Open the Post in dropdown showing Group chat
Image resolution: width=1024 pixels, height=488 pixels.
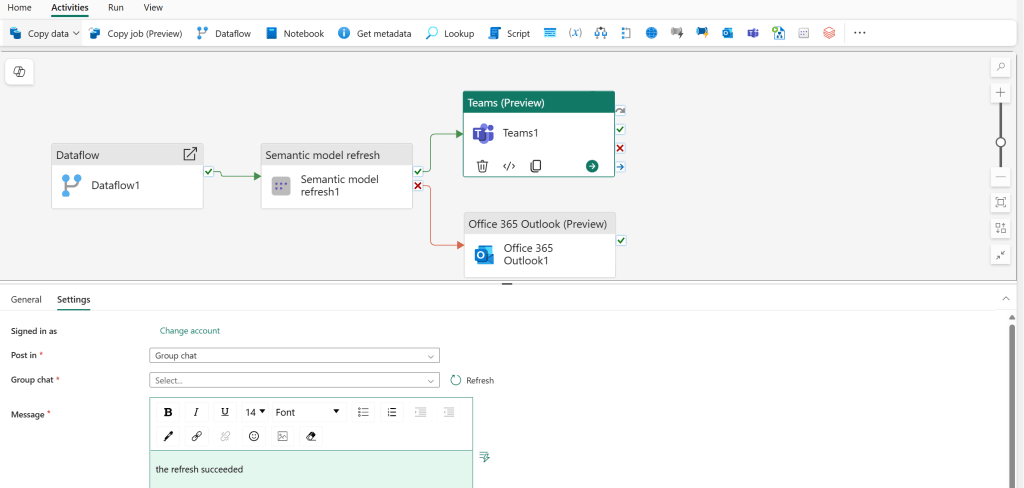point(295,355)
